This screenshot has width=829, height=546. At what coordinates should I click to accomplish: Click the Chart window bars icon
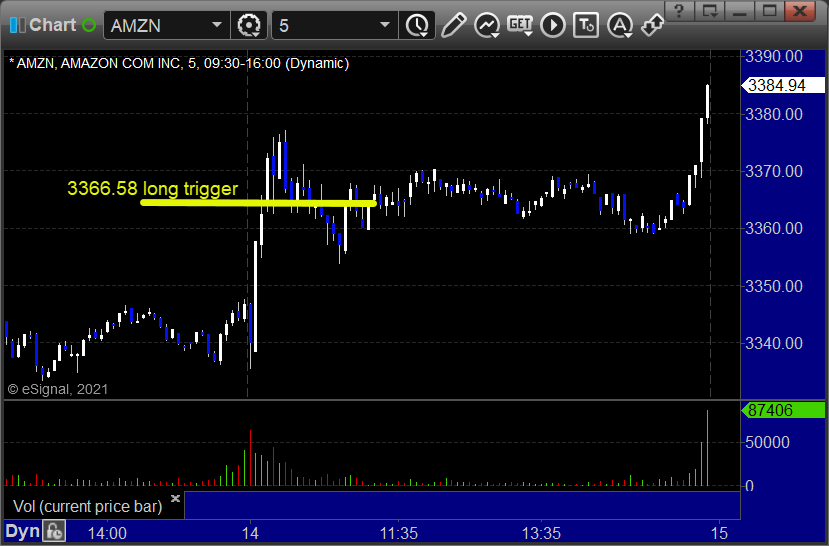[17, 25]
